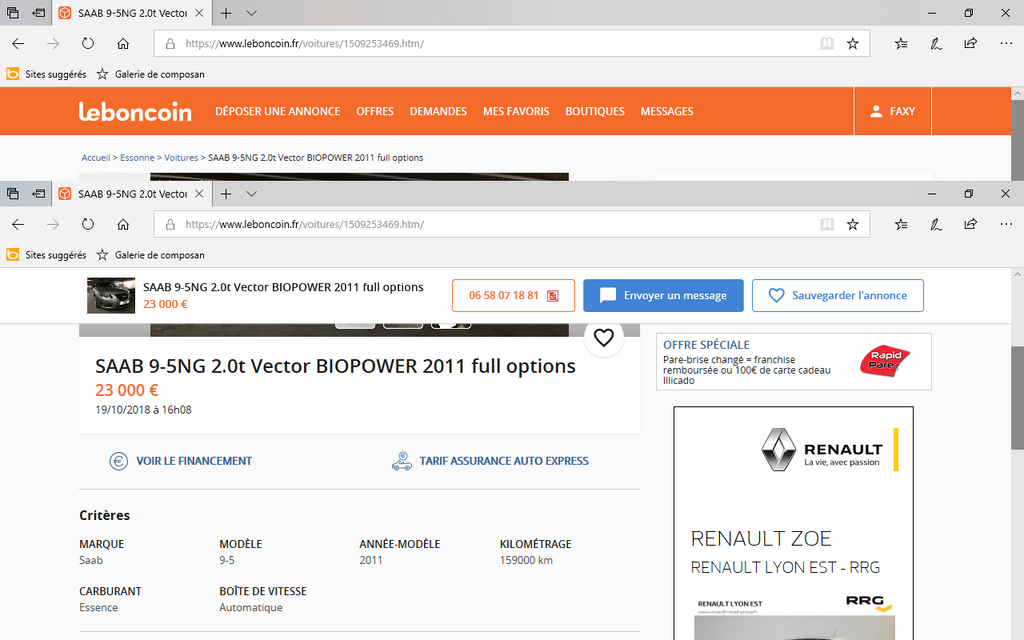
Task: Set these tabs aside in the background window
Action: (x=39, y=13)
